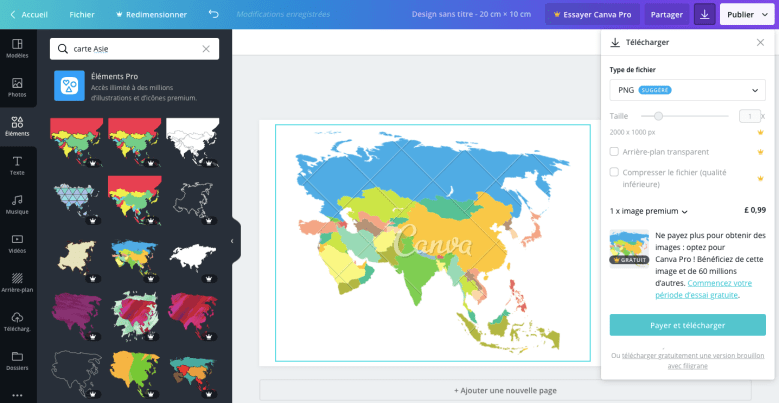The image size is (779, 403).
Task: Click the download icon in top bar
Action: pyautogui.click(x=704, y=15)
